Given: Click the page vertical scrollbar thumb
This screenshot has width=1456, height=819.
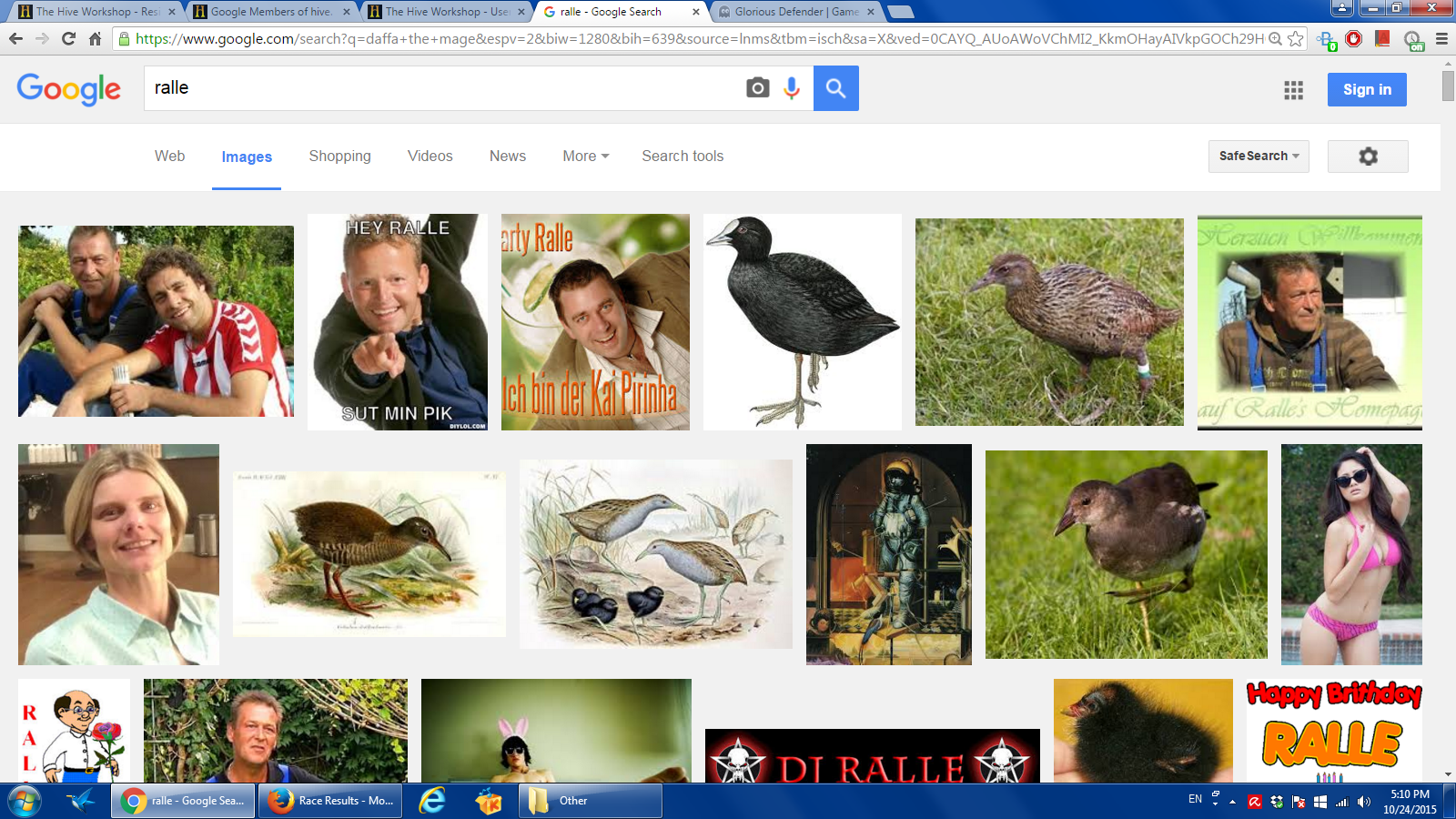Looking at the screenshot, I should coord(1448,86).
